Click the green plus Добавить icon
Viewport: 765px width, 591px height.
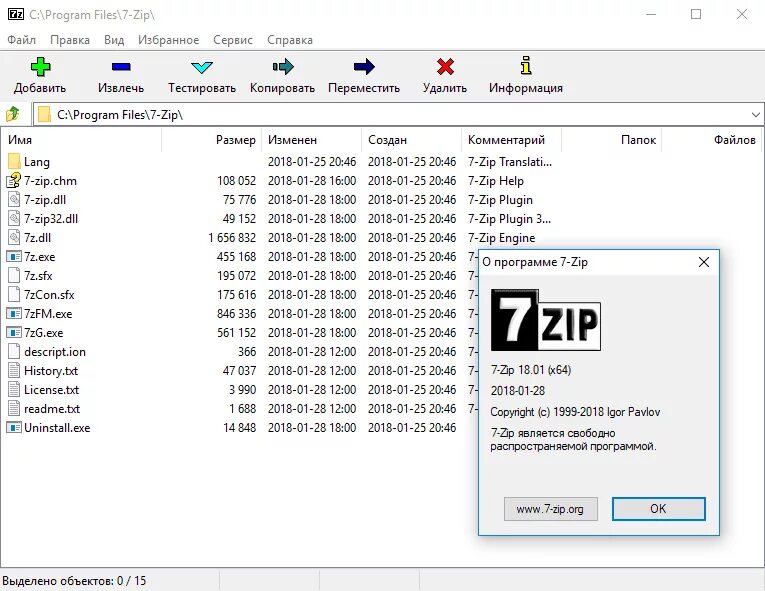(x=40, y=66)
